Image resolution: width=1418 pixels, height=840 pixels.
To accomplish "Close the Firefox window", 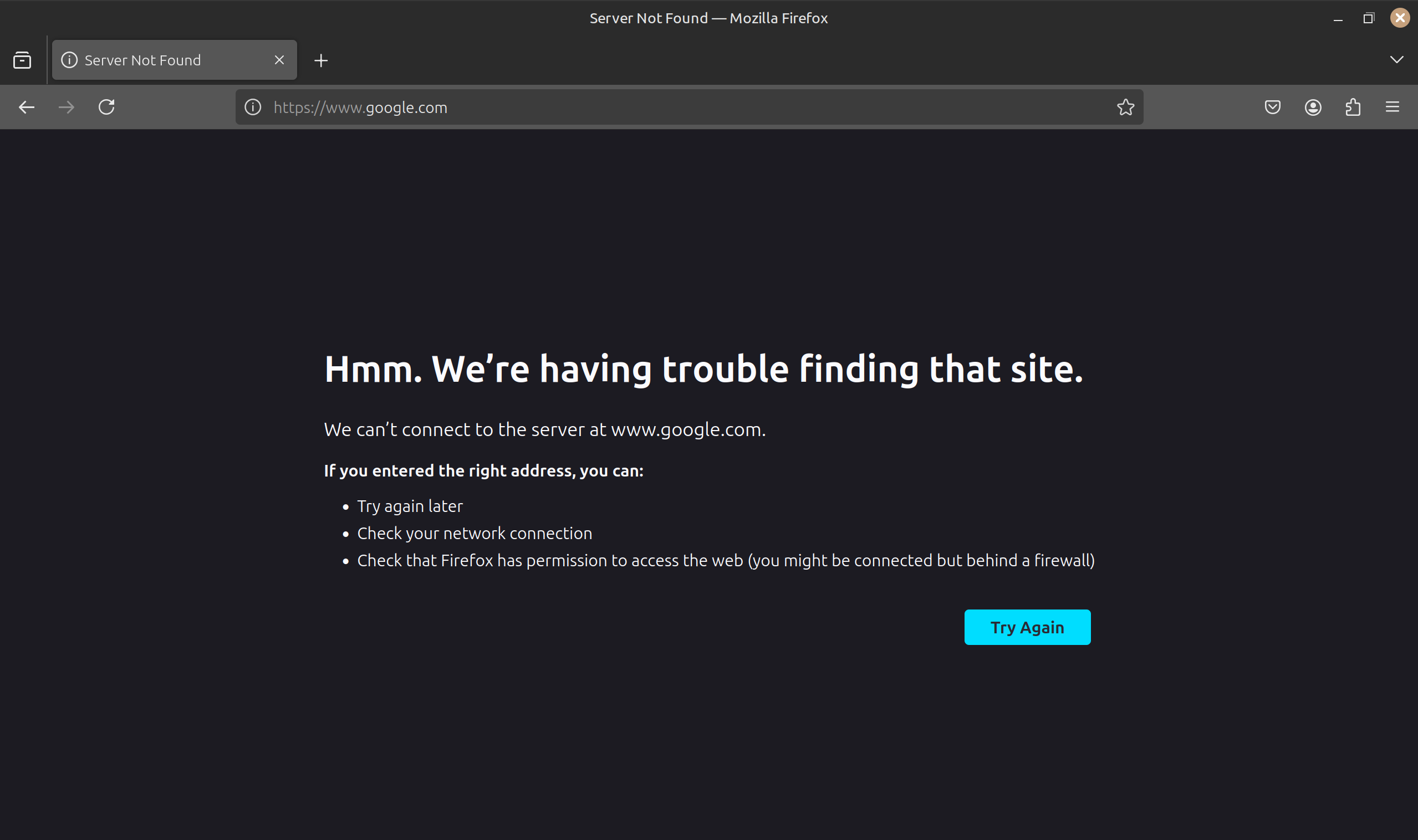I will click(x=1400, y=18).
